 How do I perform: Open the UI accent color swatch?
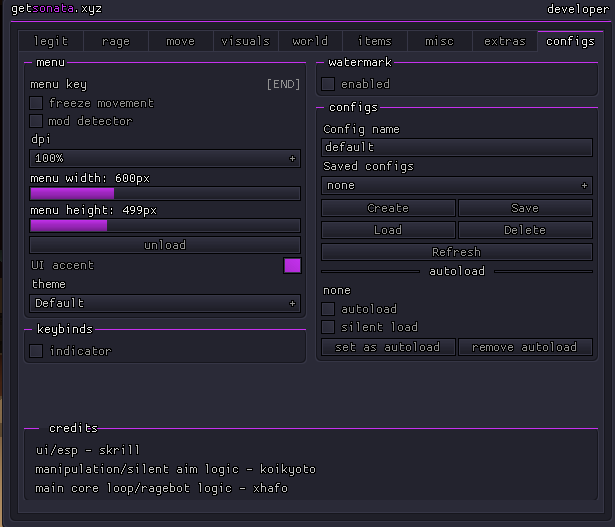click(292, 266)
